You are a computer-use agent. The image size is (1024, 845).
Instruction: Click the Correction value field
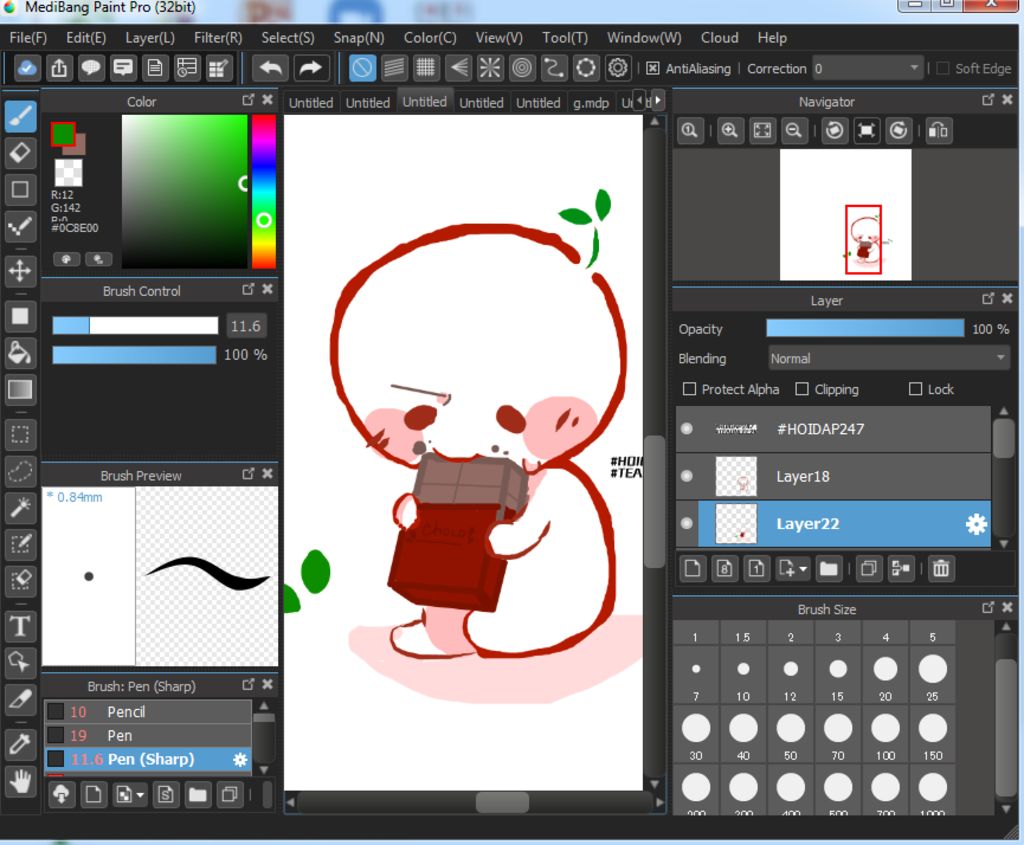click(x=868, y=68)
